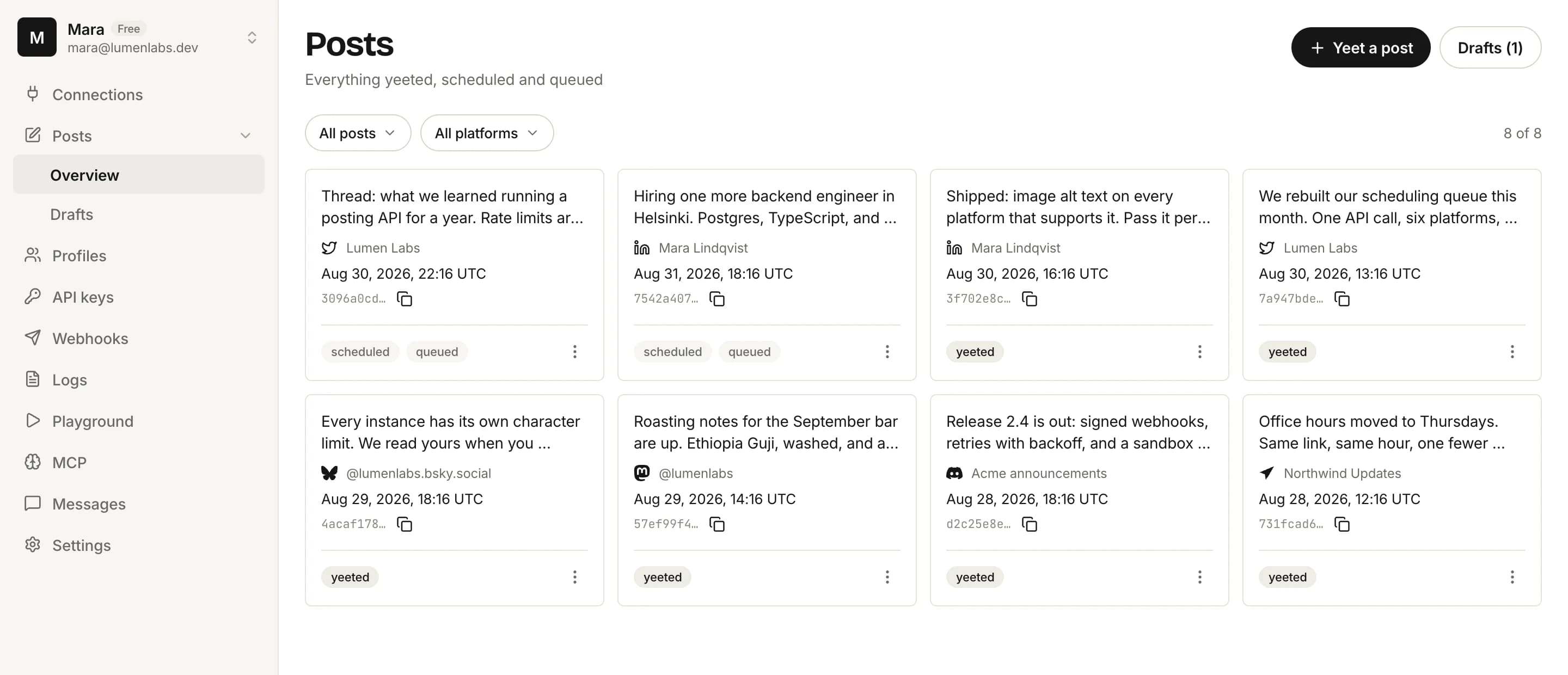Click the 8 of 8 post count
The height and width of the screenshot is (675, 1568).
(x=1522, y=133)
